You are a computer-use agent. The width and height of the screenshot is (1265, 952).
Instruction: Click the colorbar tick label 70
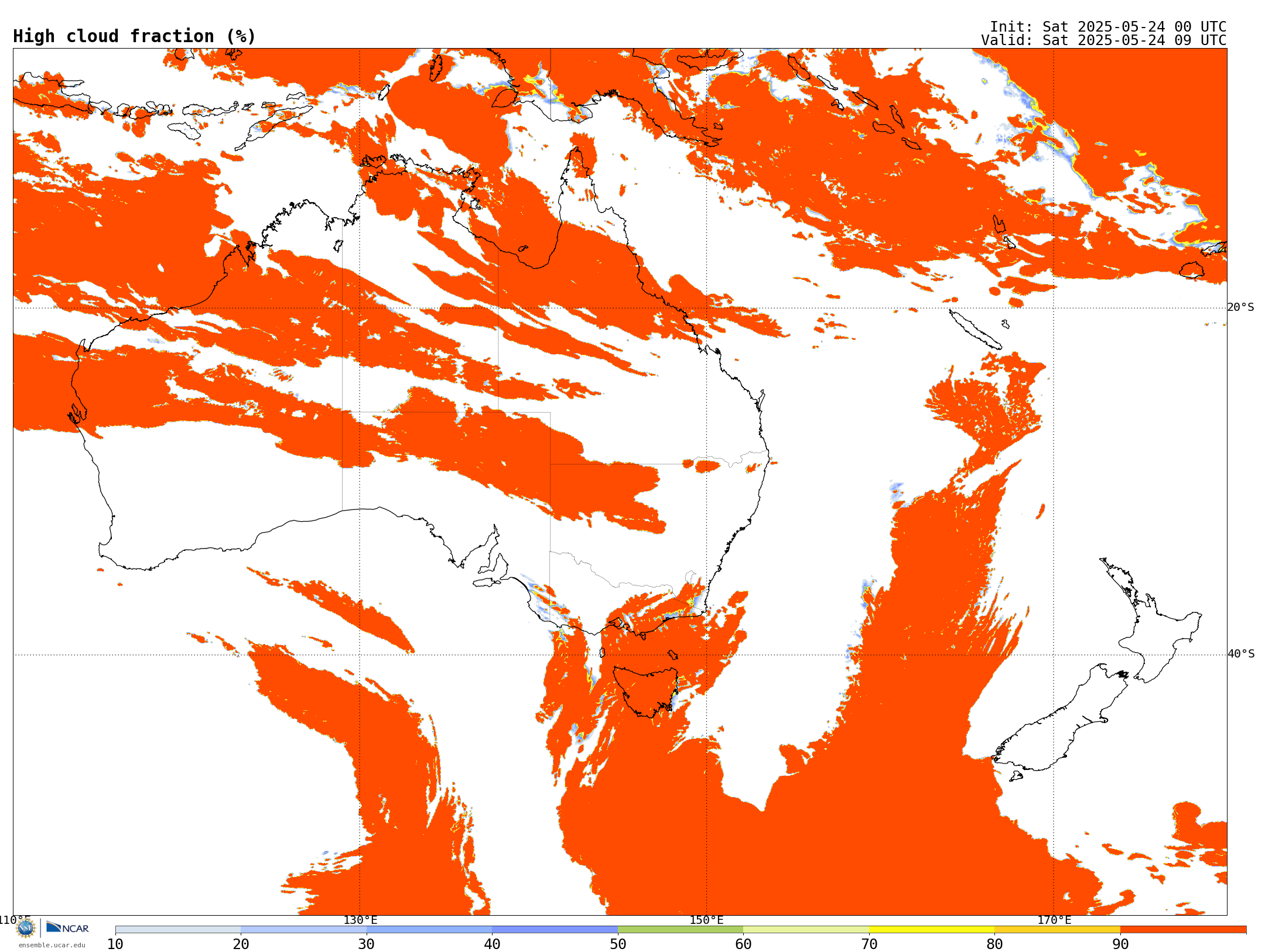(869, 944)
